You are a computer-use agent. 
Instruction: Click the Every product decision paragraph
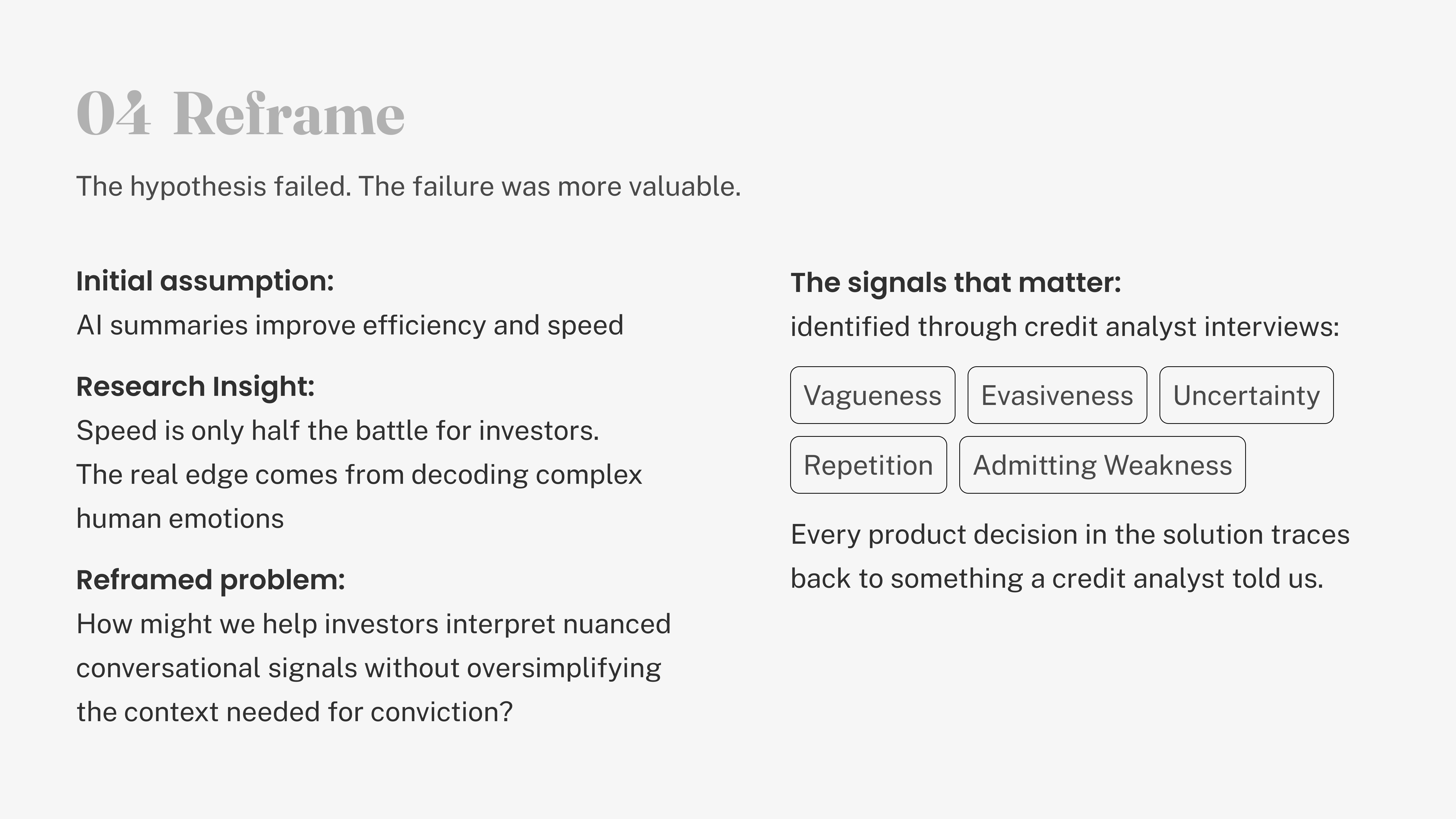coord(1070,557)
